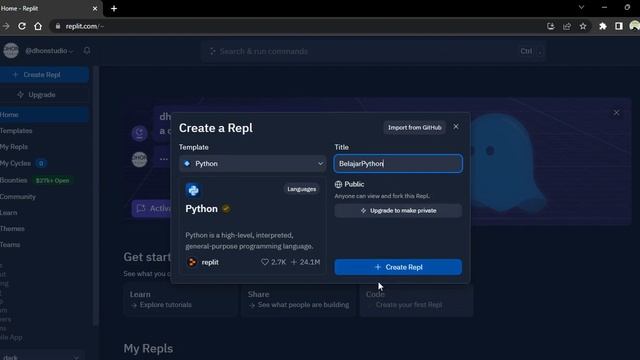The image size is (640, 360).
Task: Install the app via address bar icon
Action: [551, 26]
